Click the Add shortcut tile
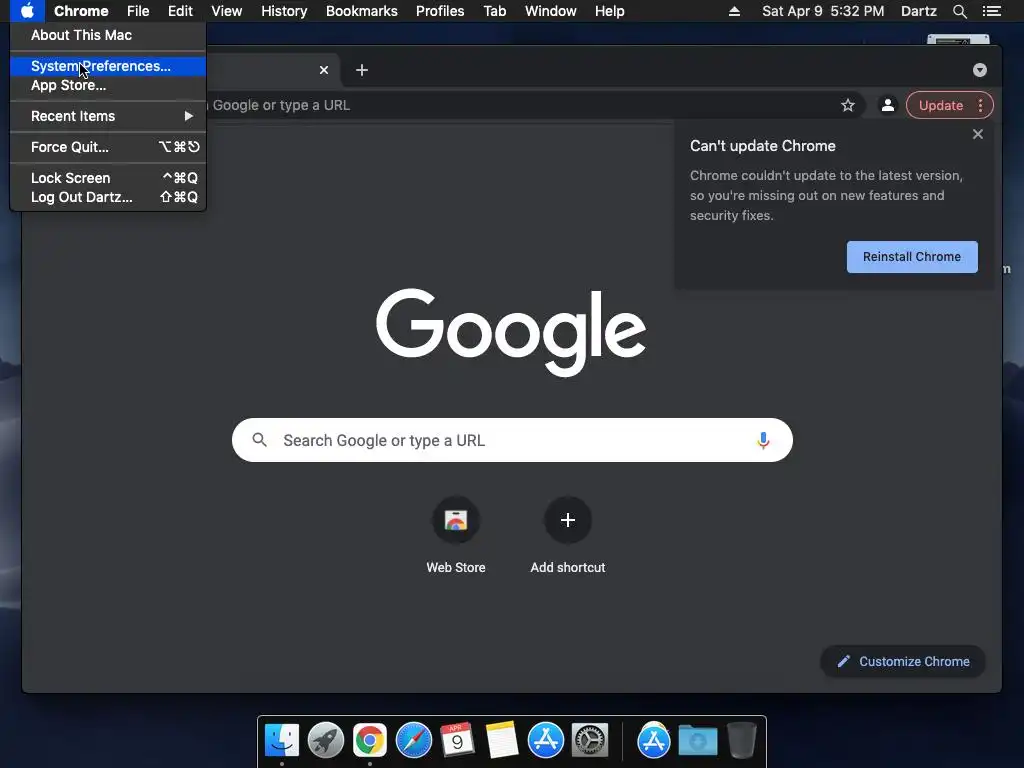Screen dimensions: 1024x768 pyautogui.click(x=568, y=536)
